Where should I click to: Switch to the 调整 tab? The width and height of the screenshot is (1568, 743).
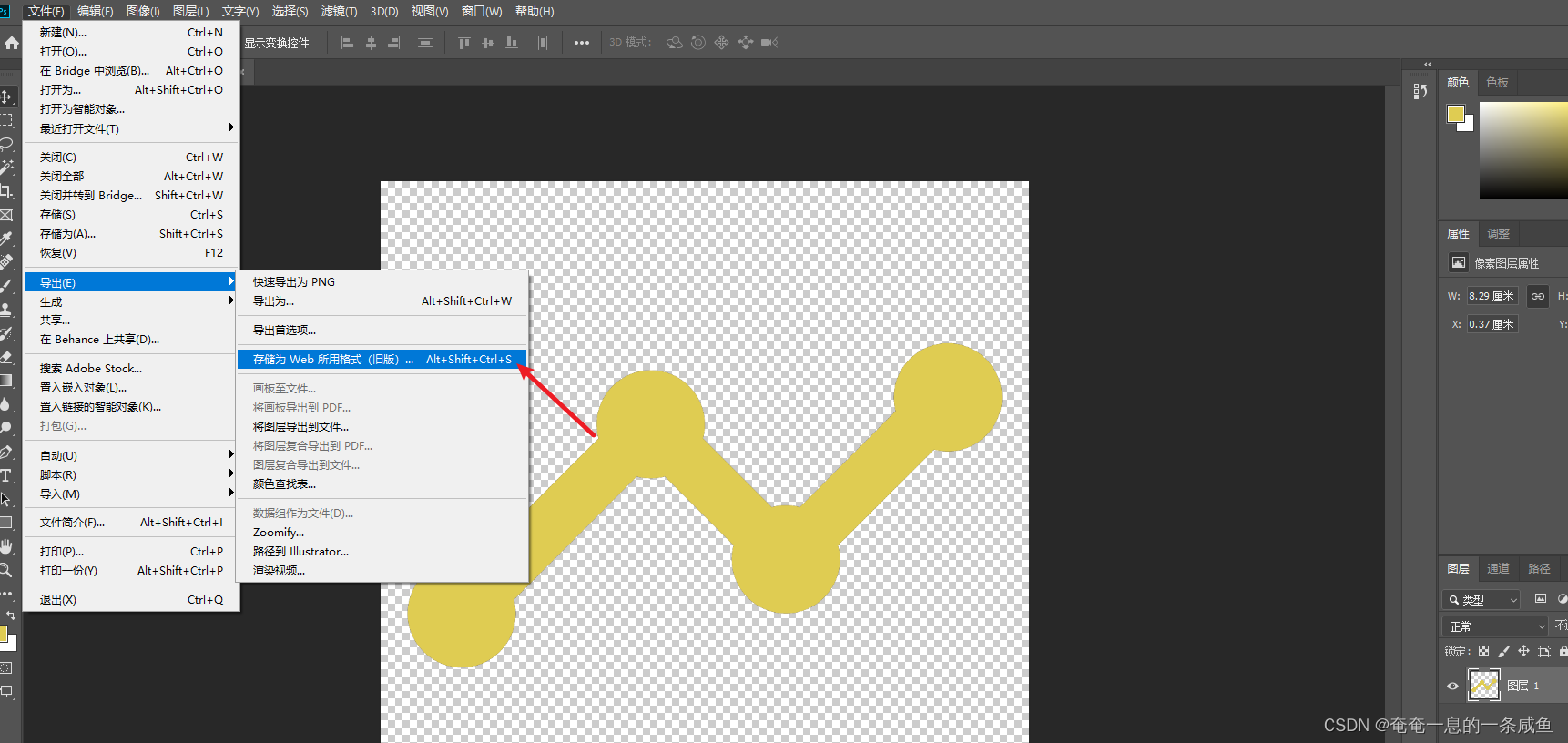tap(1498, 234)
